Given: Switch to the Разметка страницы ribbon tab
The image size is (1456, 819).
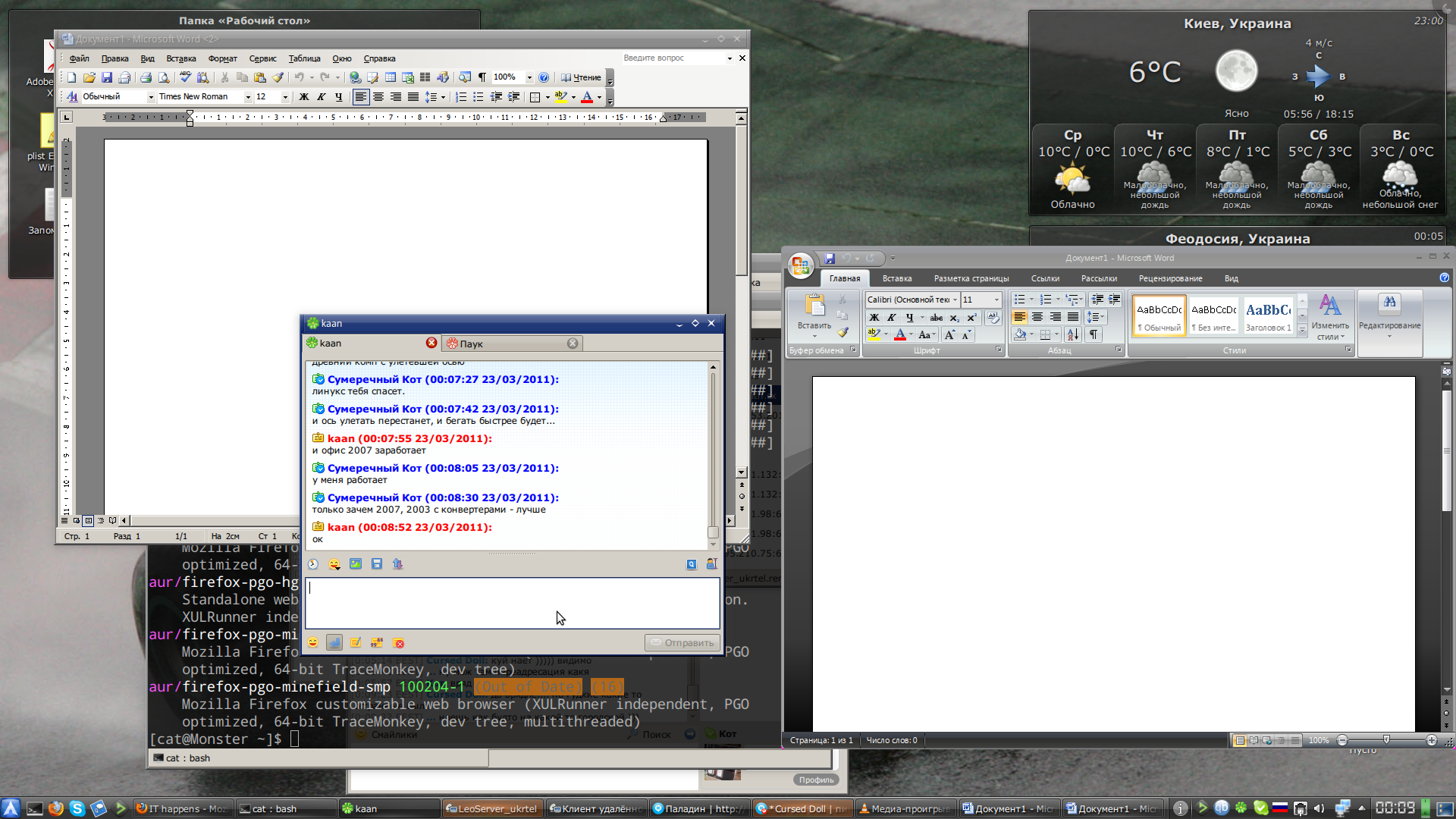Looking at the screenshot, I should 971,278.
